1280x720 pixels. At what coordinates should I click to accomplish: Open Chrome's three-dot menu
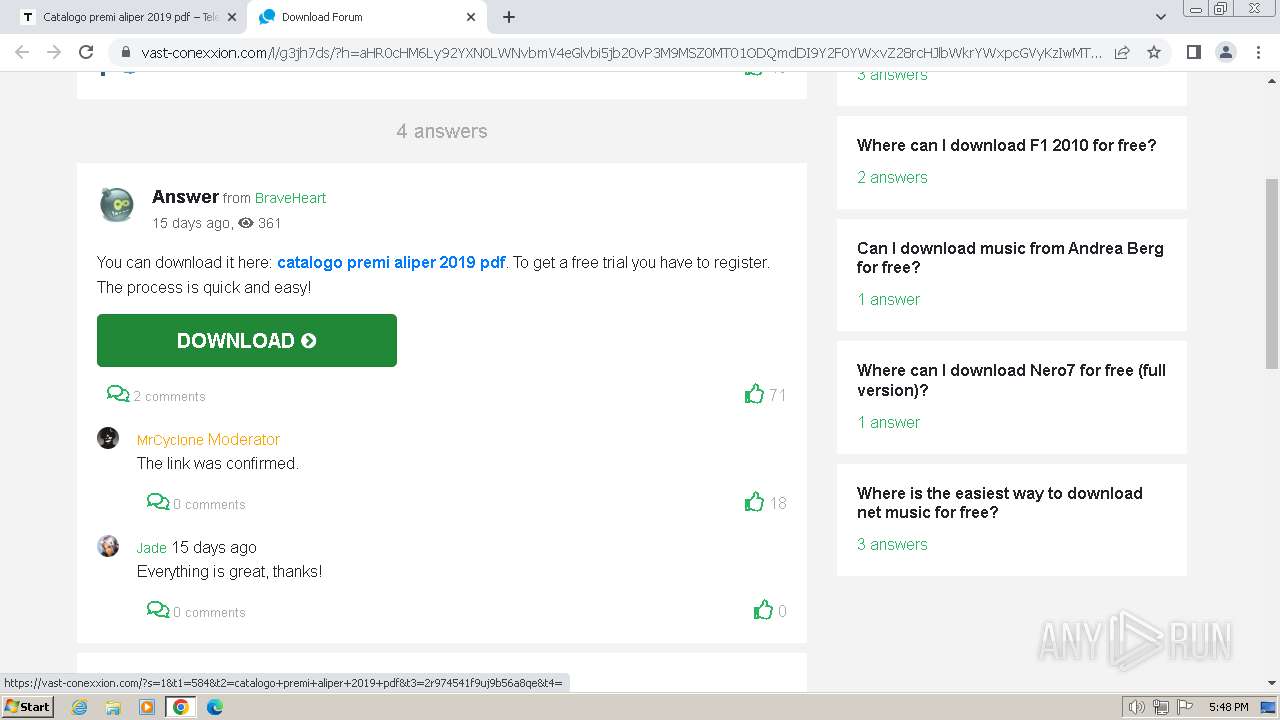point(1258,52)
